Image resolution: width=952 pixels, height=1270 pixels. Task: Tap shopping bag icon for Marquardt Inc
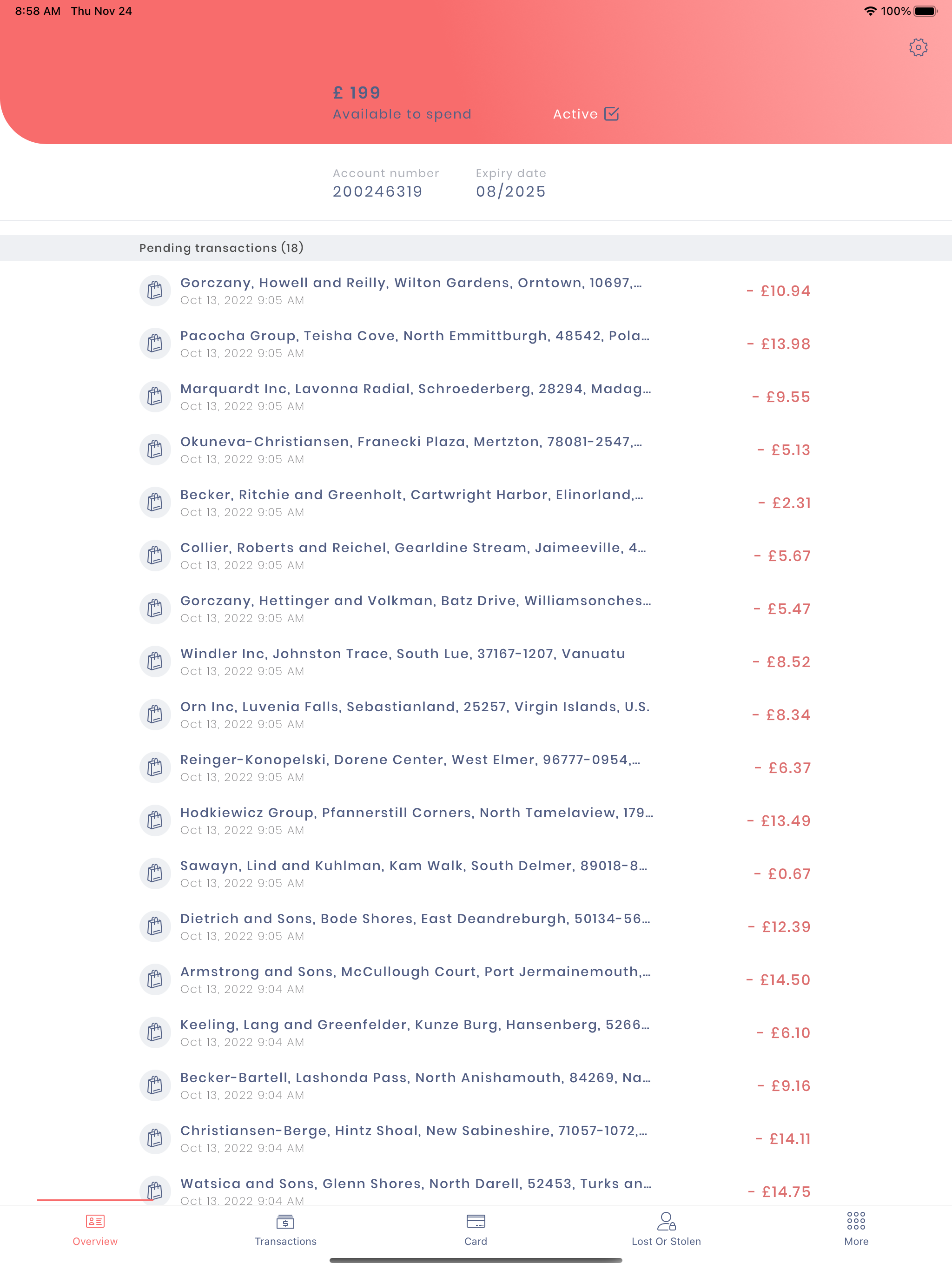155,396
